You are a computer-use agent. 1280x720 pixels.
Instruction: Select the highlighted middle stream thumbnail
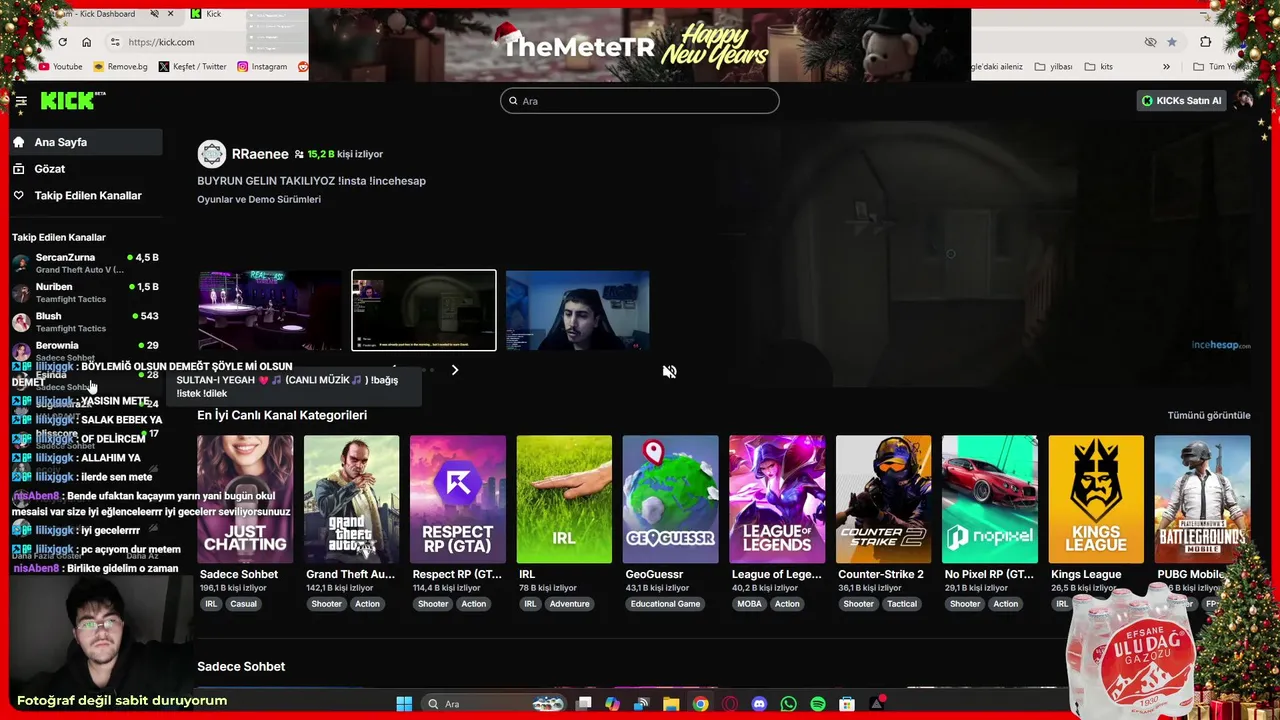click(423, 310)
